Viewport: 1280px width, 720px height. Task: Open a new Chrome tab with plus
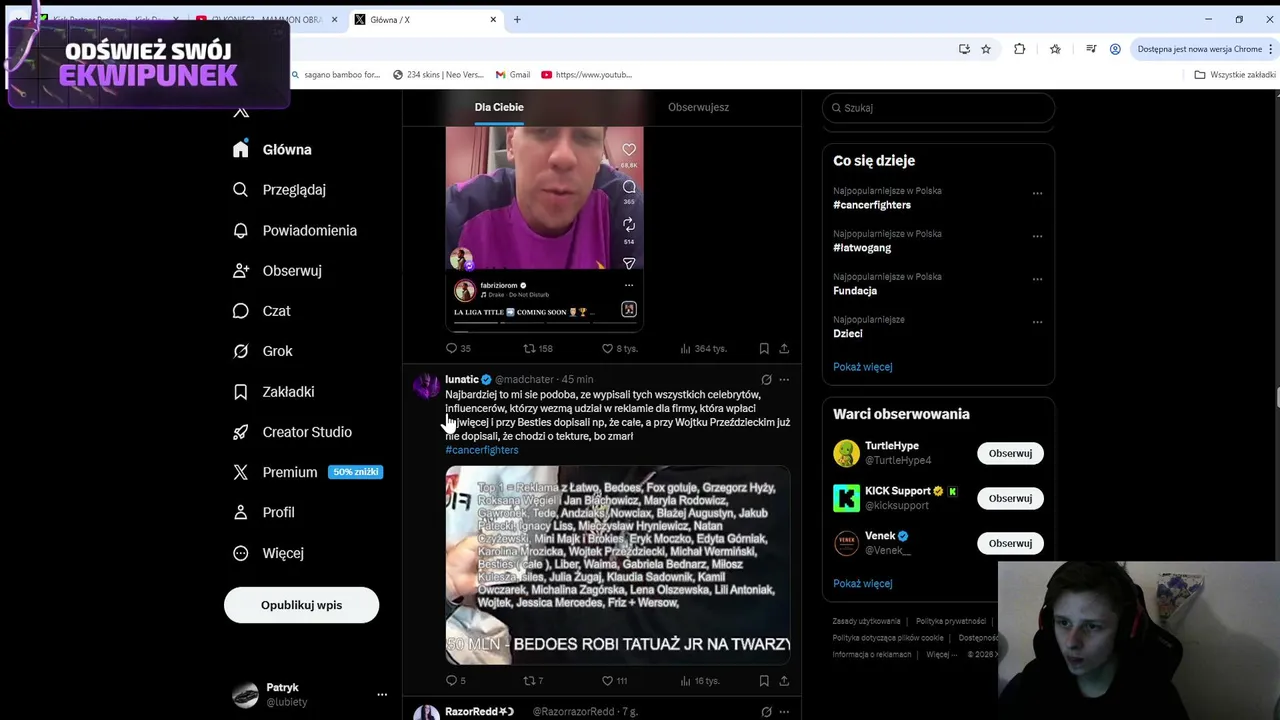(517, 19)
